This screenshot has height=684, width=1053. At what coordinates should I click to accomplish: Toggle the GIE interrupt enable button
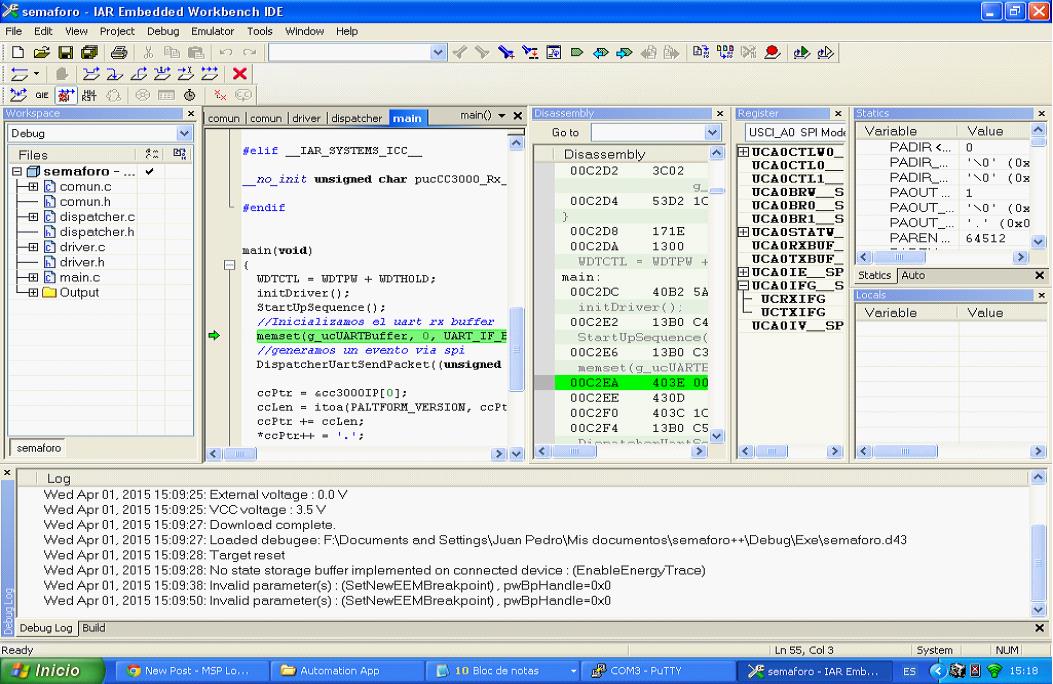42,95
